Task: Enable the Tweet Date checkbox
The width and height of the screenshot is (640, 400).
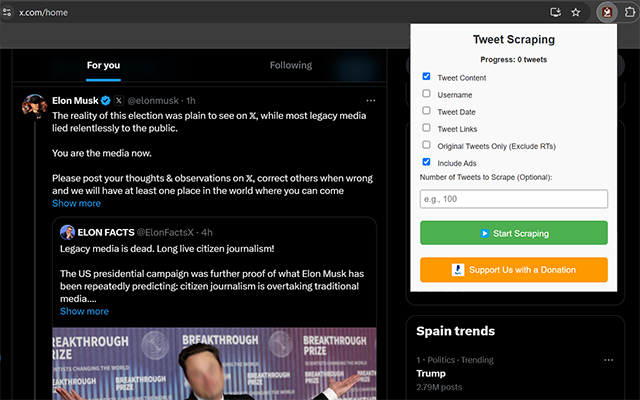Action: 427,111
